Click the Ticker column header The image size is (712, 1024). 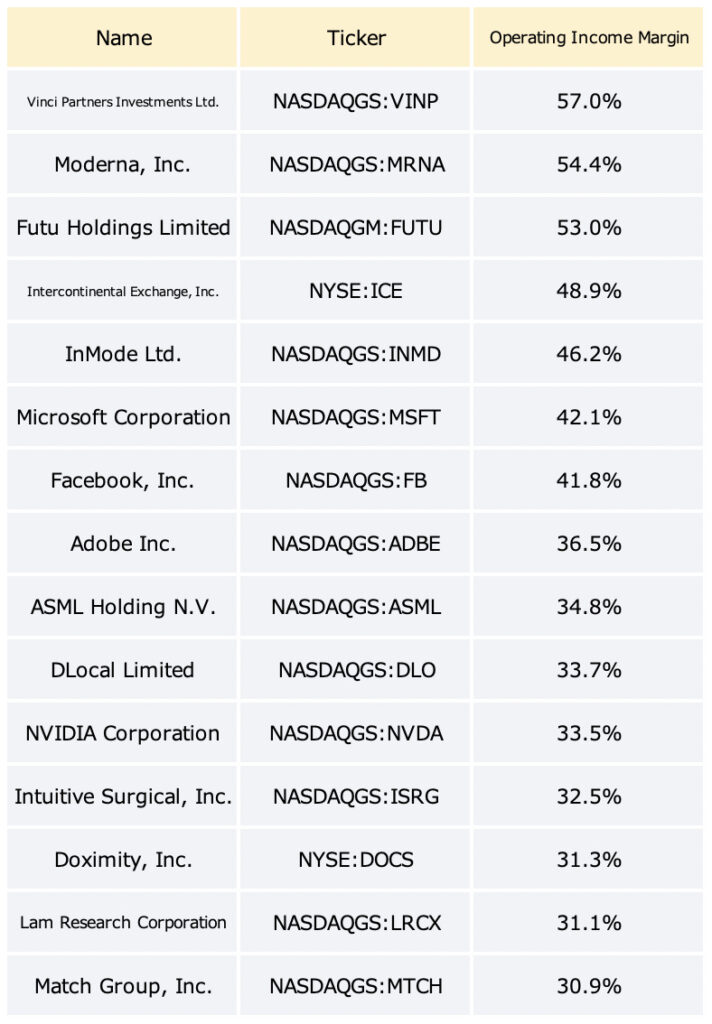click(x=355, y=37)
